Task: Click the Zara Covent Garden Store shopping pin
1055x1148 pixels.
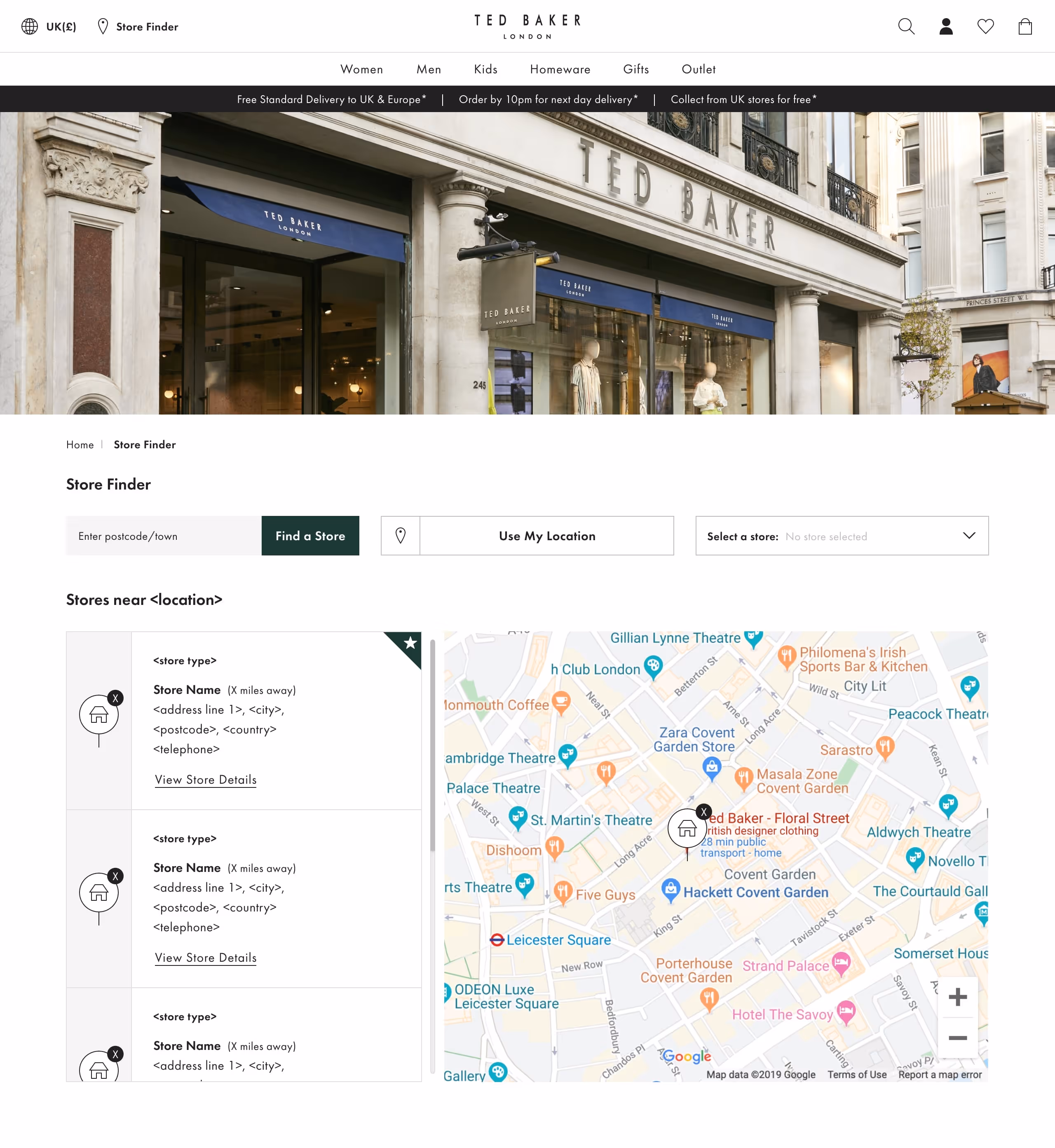Action: (711, 767)
